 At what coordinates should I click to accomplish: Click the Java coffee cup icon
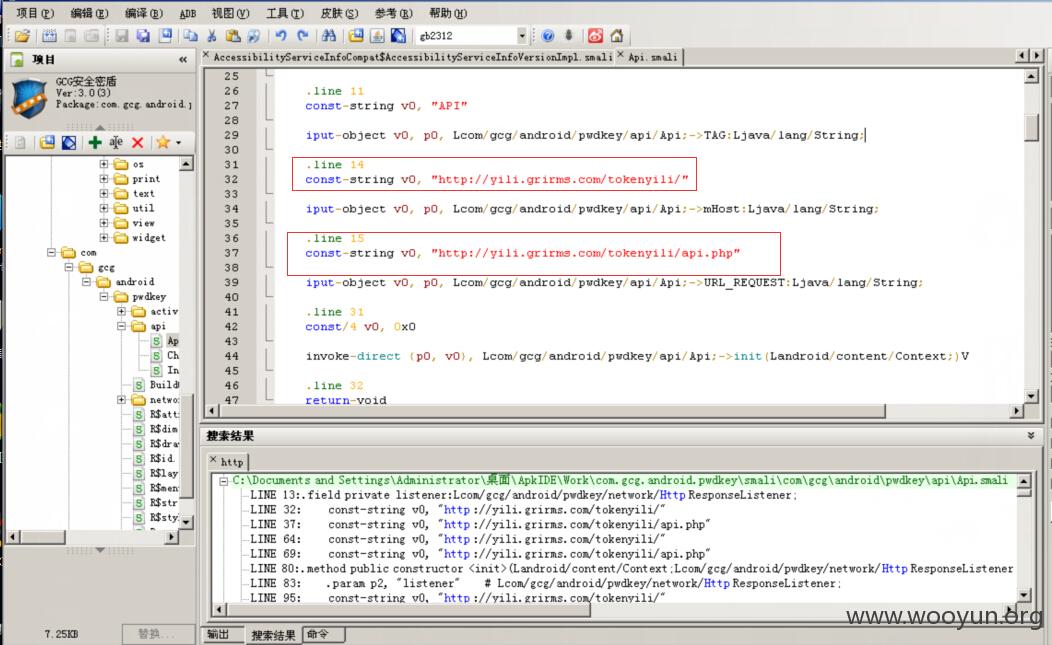pyautogui.click(x=377, y=36)
